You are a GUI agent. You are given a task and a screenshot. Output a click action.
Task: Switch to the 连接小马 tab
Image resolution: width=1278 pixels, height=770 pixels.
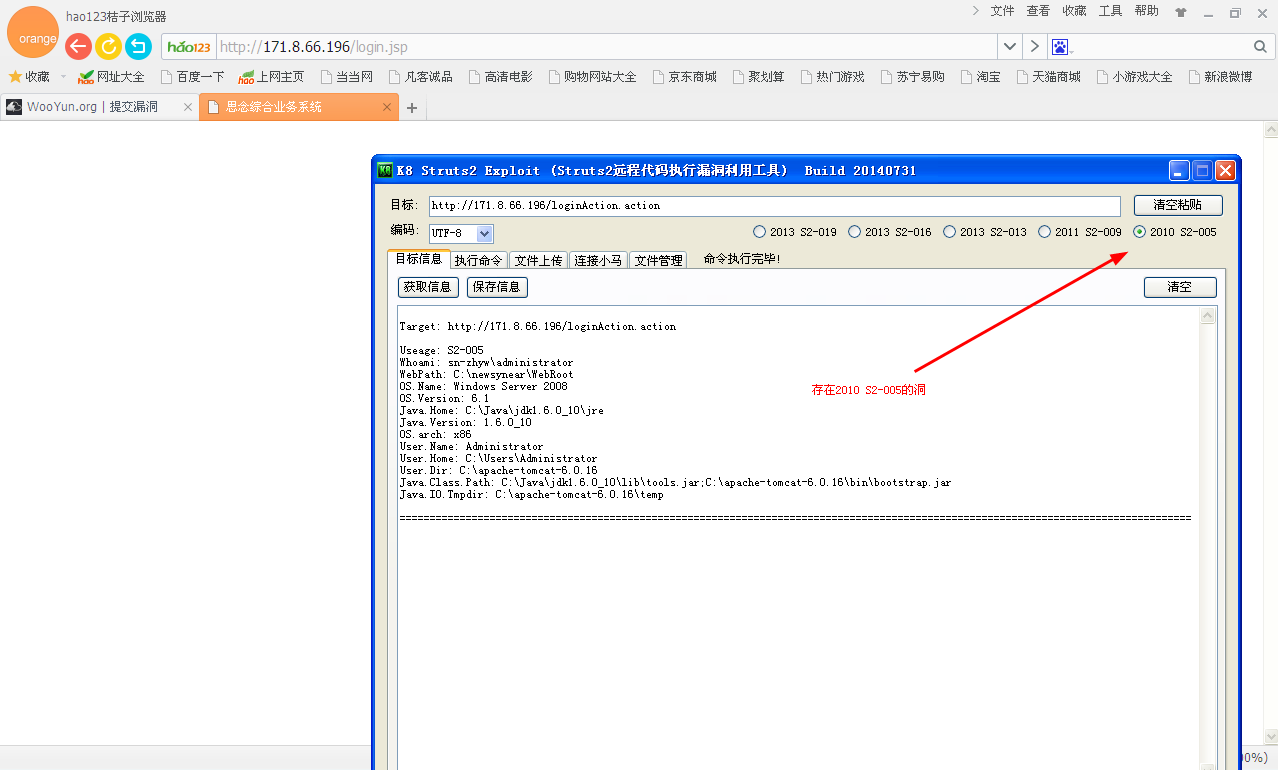click(x=598, y=260)
